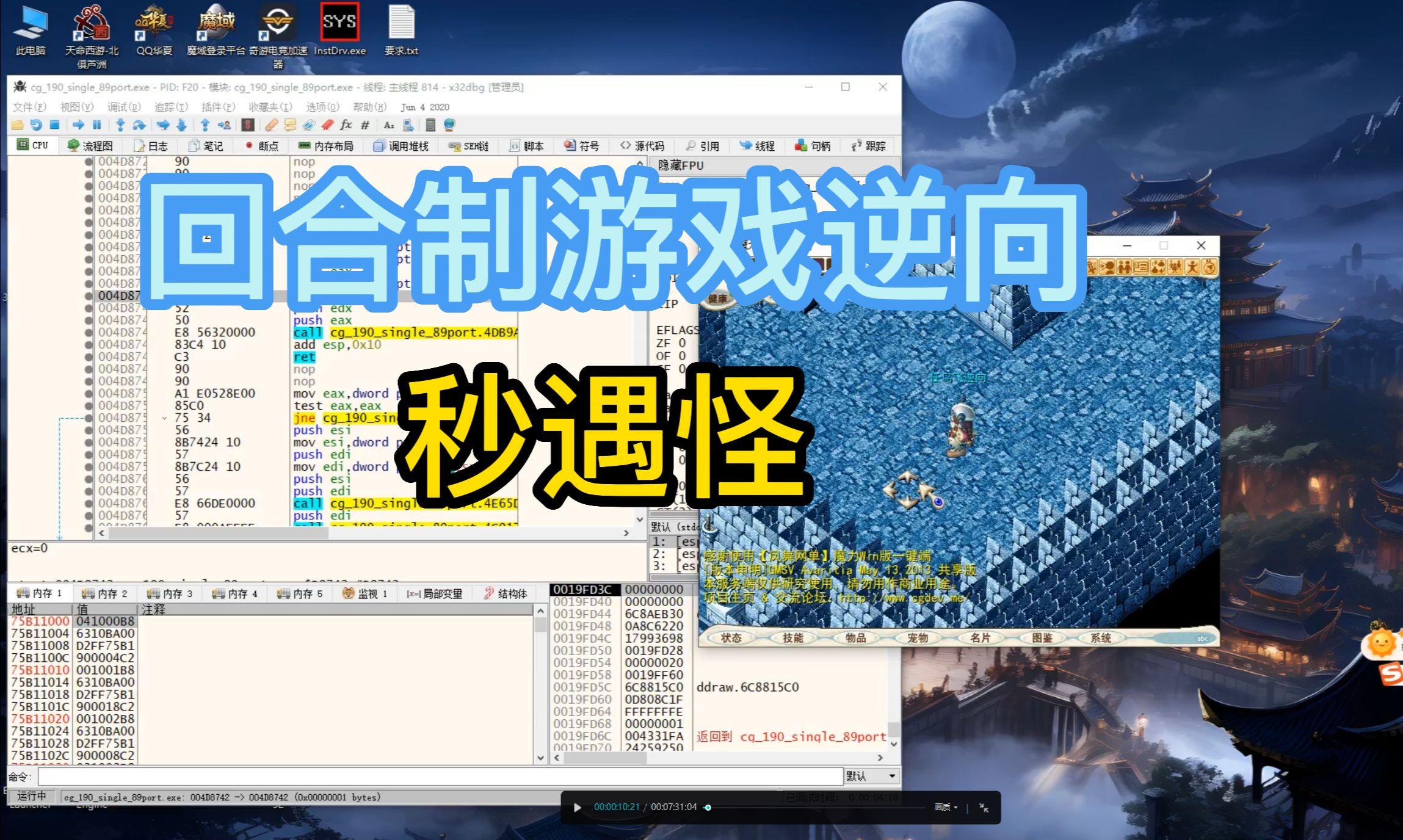Click the open file folder icon

pos(17,125)
